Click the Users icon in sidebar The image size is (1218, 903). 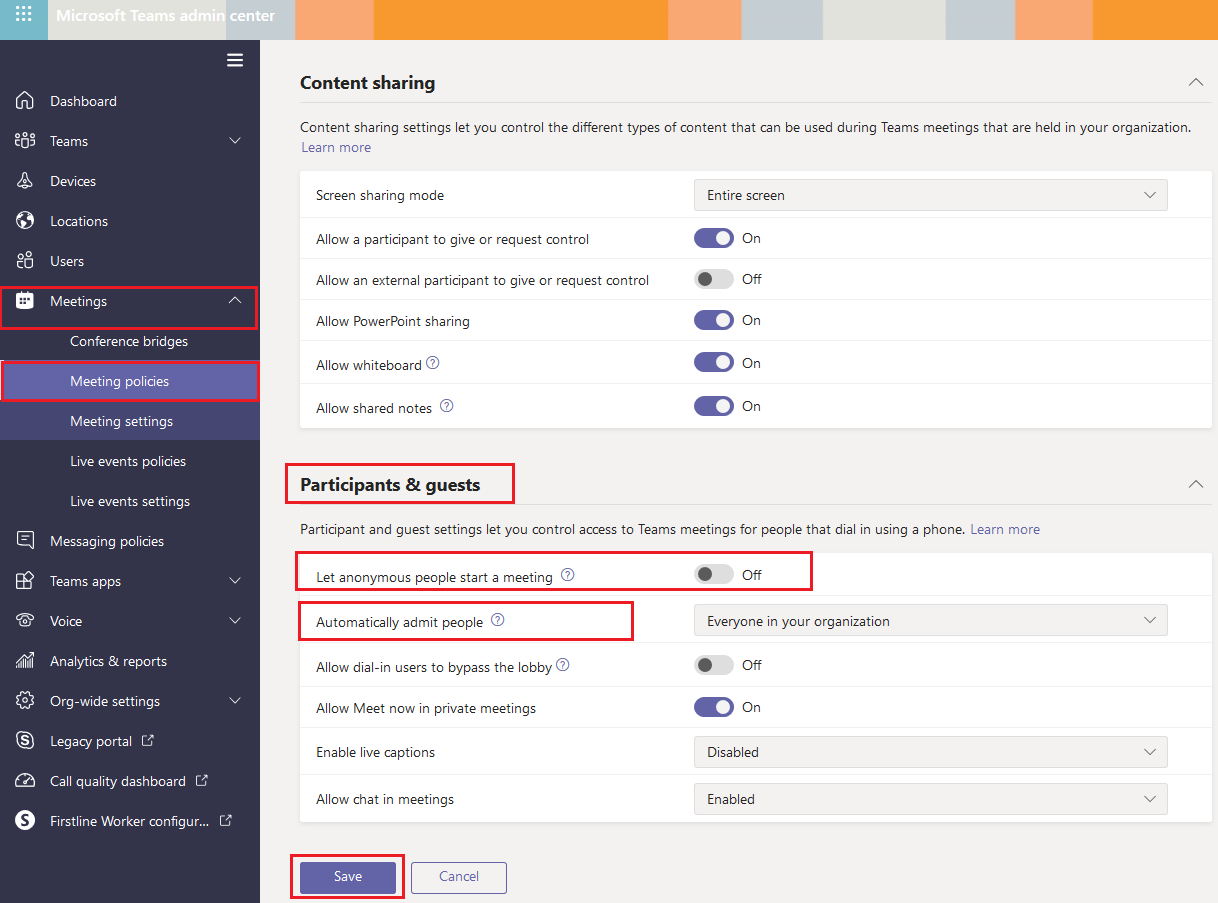coord(25,261)
